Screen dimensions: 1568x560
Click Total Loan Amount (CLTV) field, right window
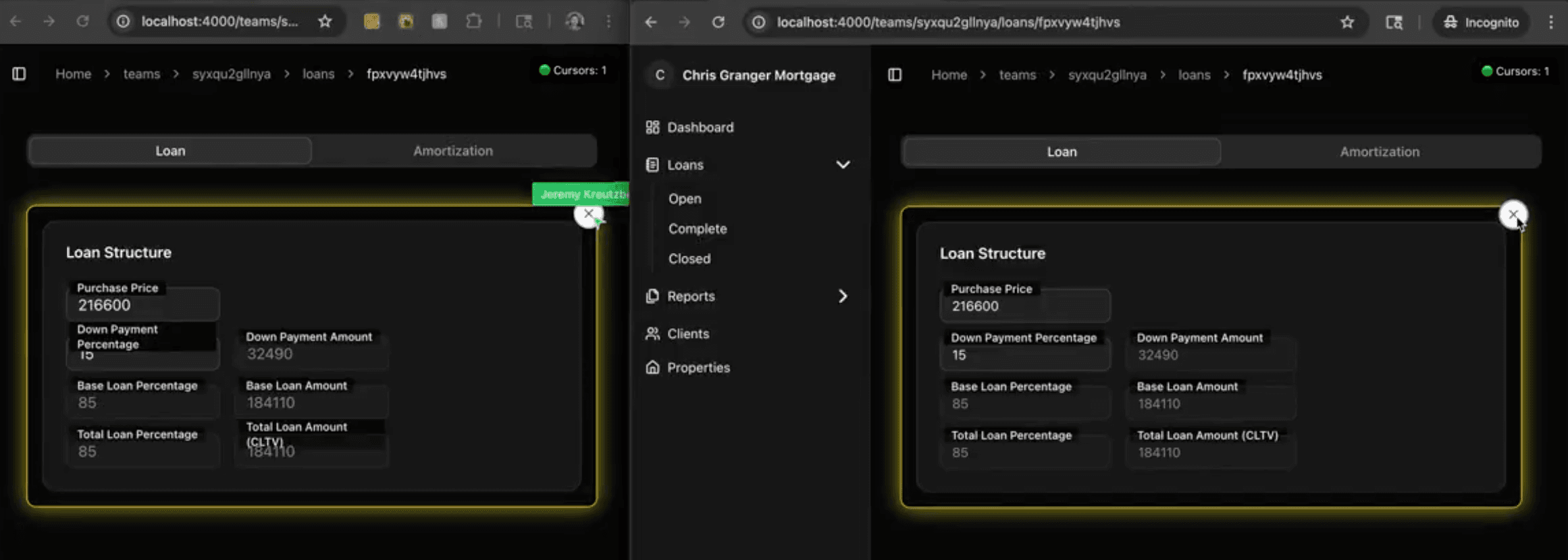[1211, 452]
